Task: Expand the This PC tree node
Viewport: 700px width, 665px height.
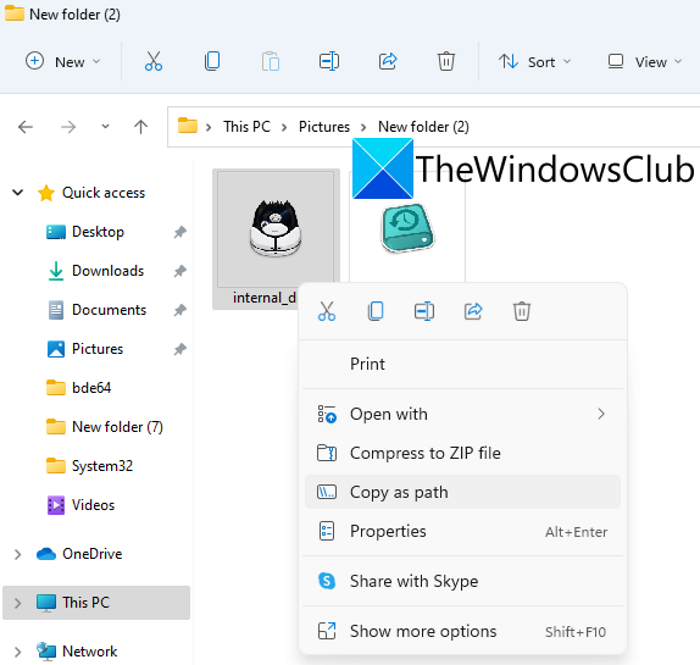Action: pos(17,603)
